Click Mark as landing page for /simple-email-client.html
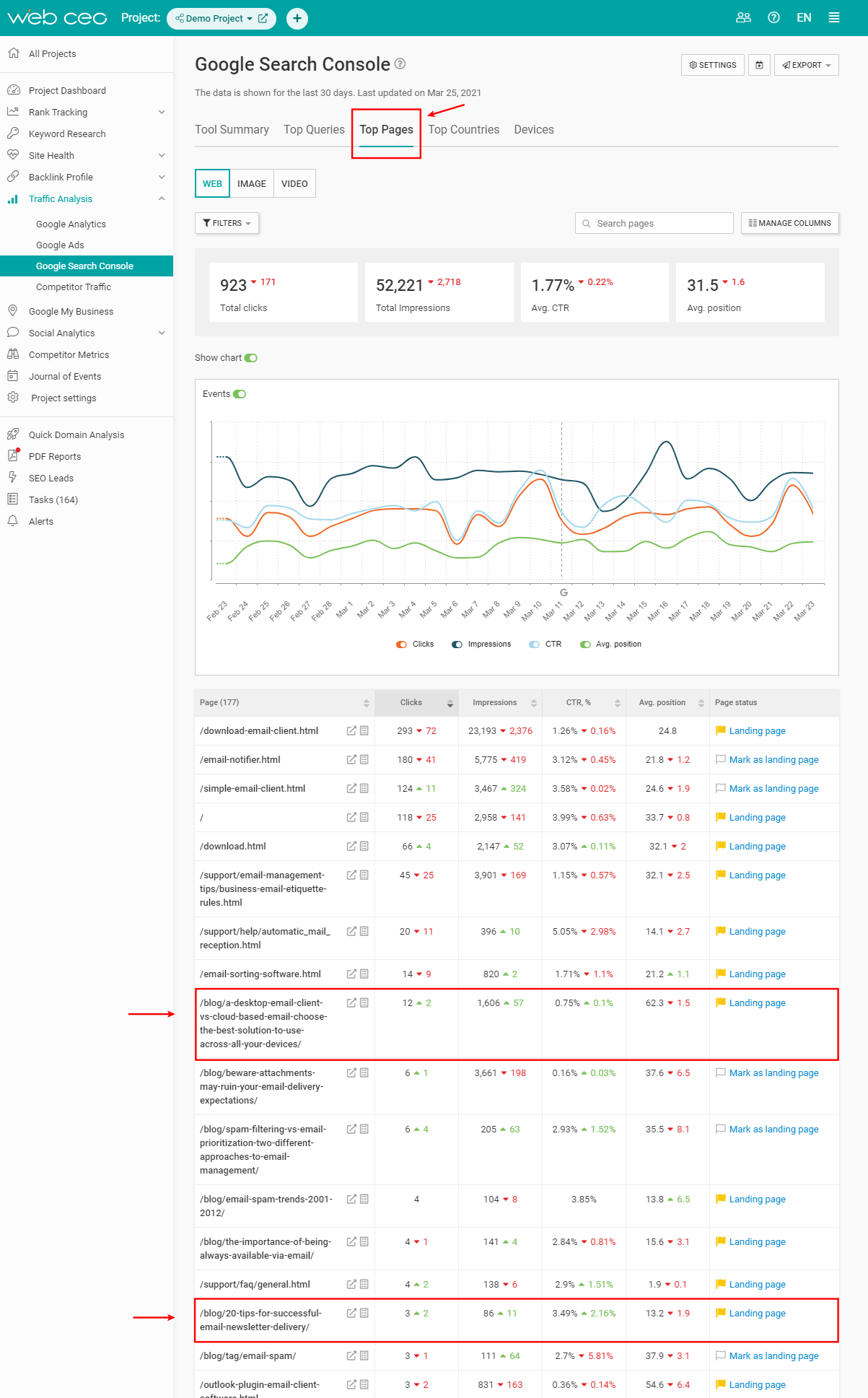The height and width of the screenshot is (1398, 868). [x=773, y=788]
